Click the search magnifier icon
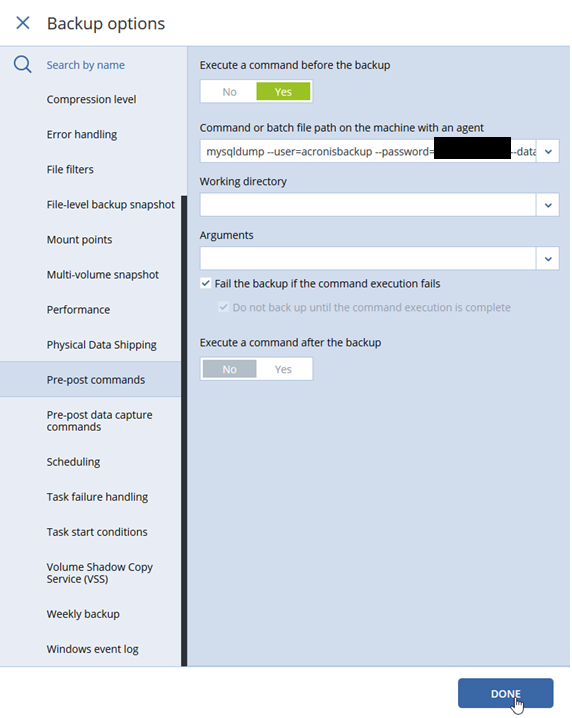Viewport: 572px width, 718px height. pyautogui.click(x=22, y=65)
